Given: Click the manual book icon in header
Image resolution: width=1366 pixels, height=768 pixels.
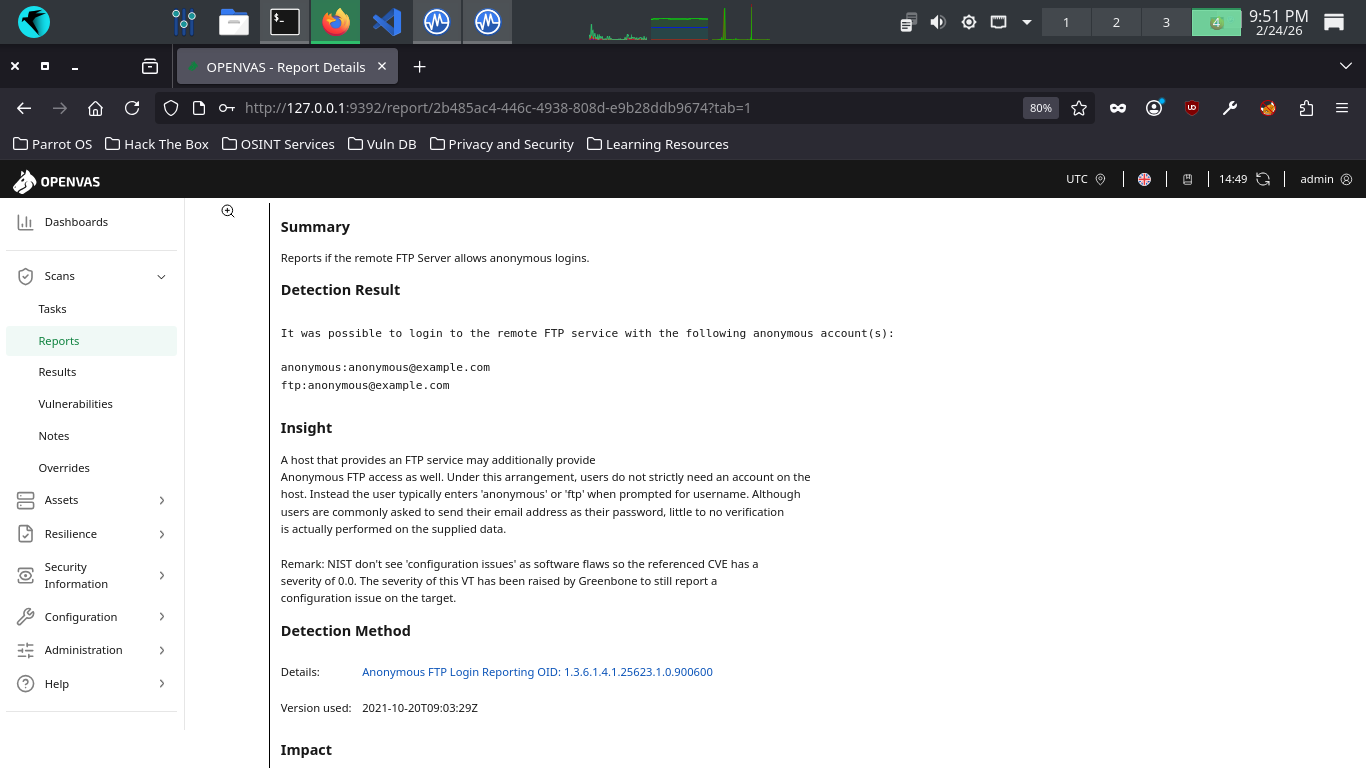Looking at the screenshot, I should coord(1188,179).
